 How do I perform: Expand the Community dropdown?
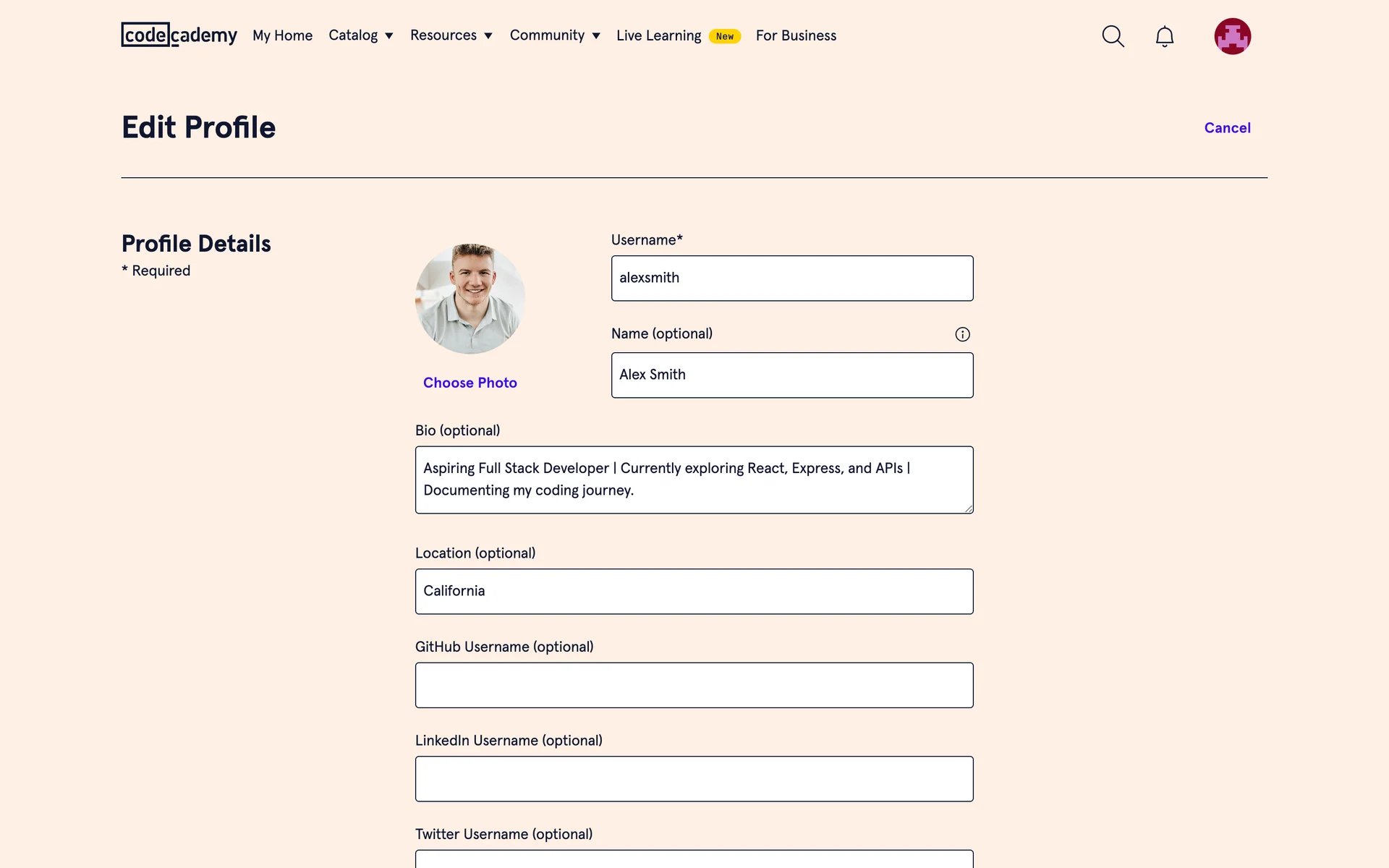tap(554, 35)
